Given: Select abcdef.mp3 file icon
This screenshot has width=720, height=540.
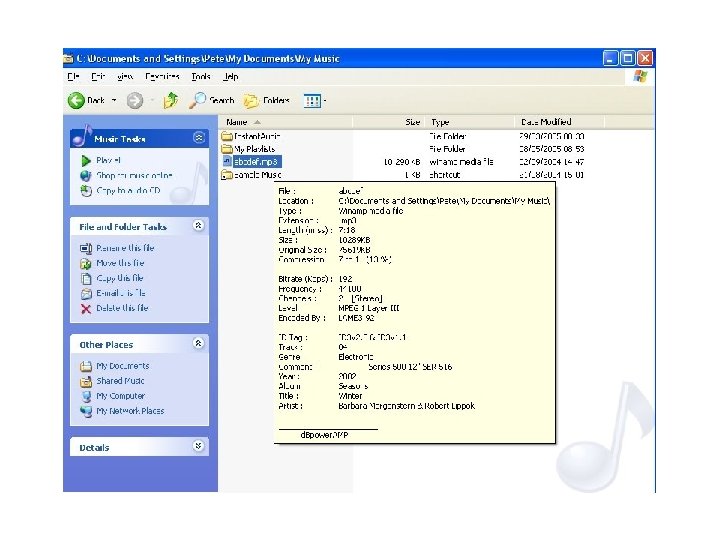Looking at the screenshot, I should pos(227,161).
